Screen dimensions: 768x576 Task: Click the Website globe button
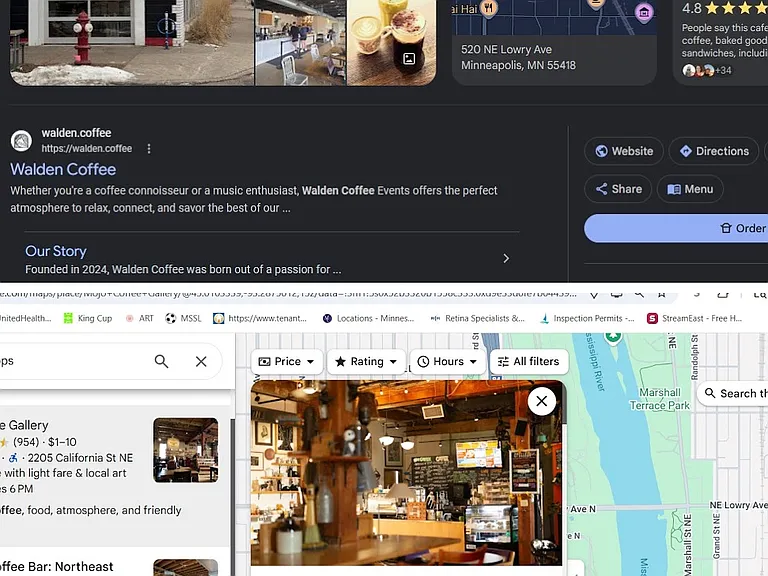click(624, 151)
